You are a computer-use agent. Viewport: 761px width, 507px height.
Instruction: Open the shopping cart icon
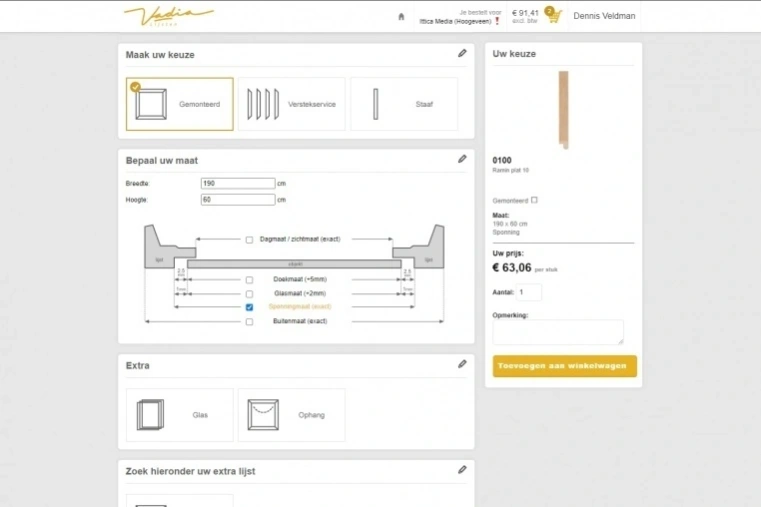pos(552,16)
